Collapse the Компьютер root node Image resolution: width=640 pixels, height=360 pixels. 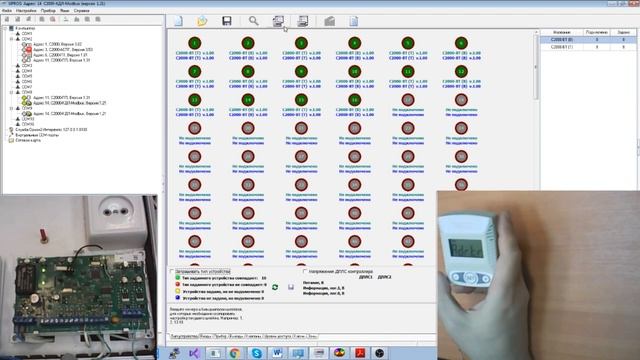pyautogui.click(x=5, y=28)
